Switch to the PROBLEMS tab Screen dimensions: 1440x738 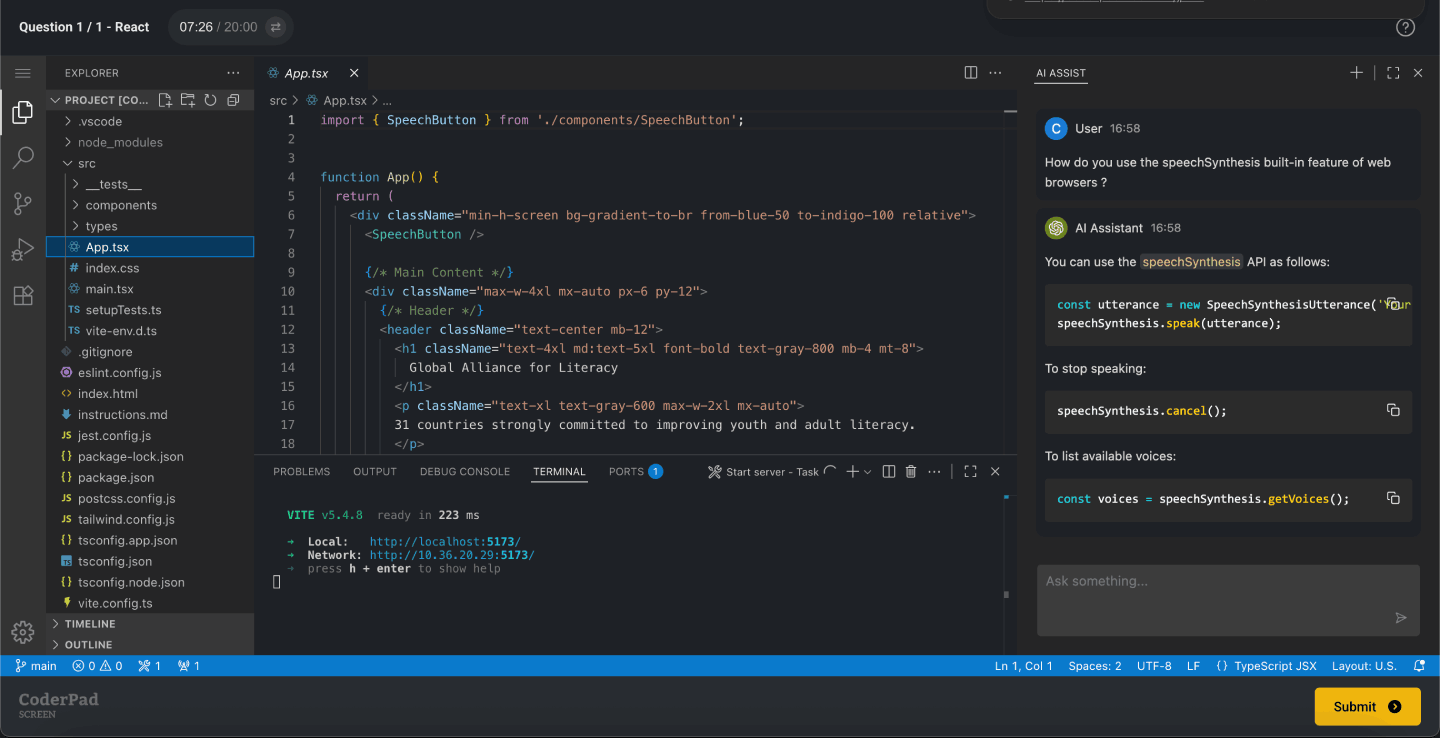click(301, 472)
